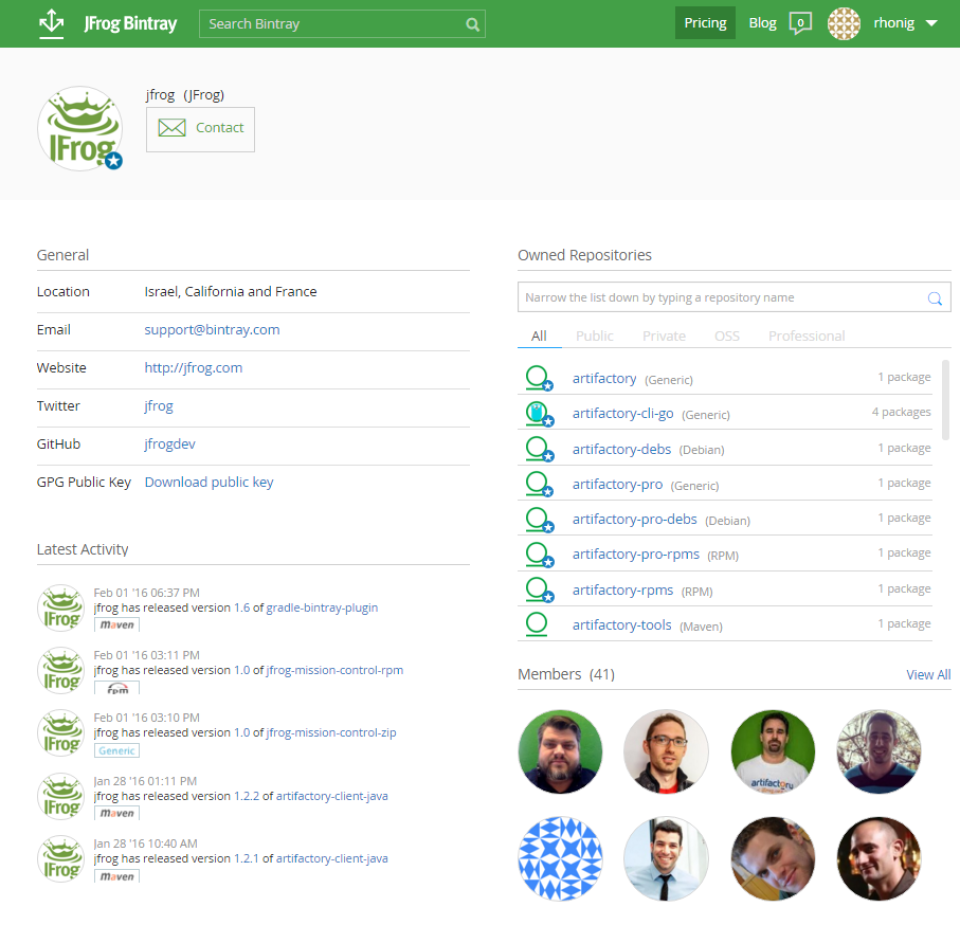The image size is (960, 925).
Task: Visit the http://jfrog.com website link
Action: pyautogui.click(x=193, y=368)
